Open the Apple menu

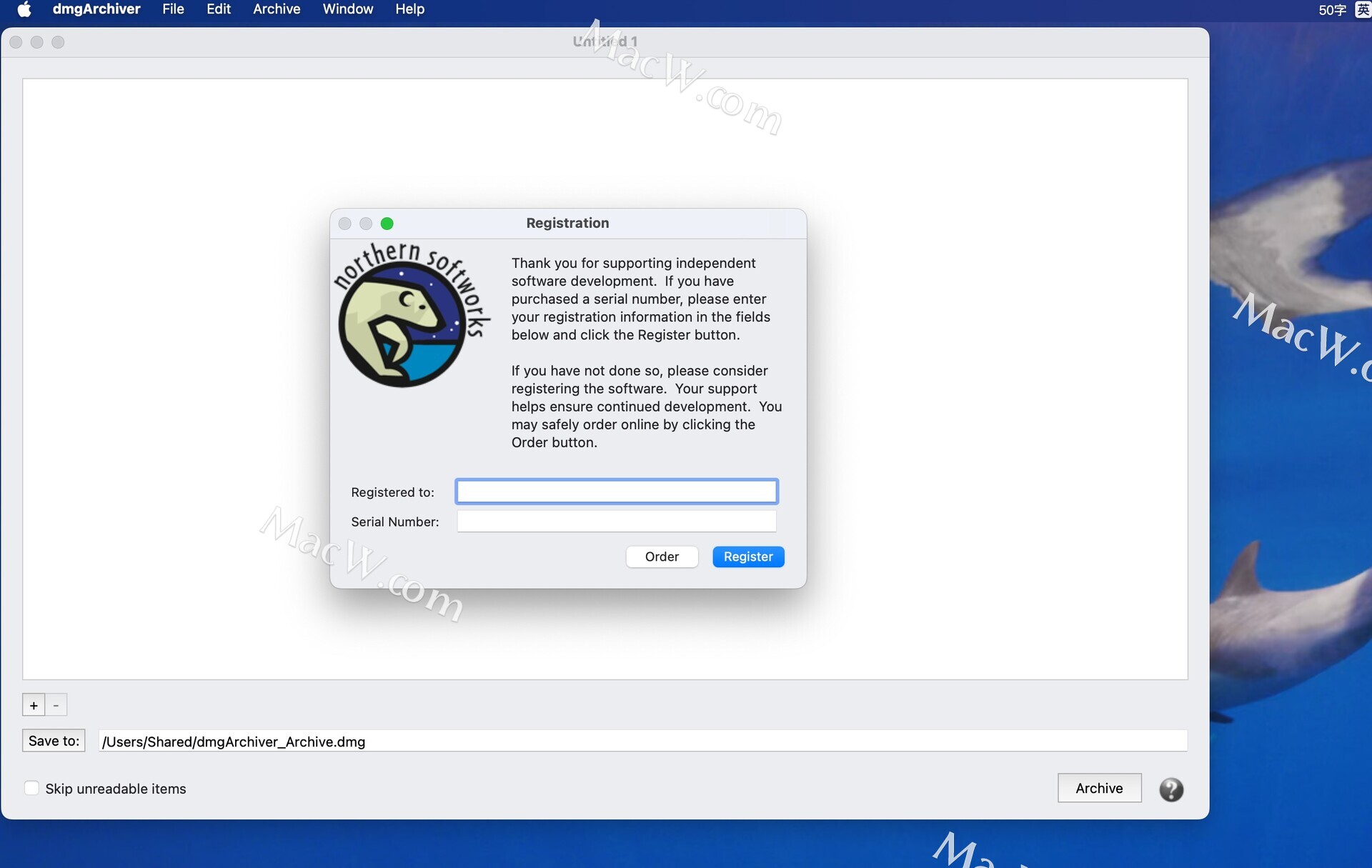24,9
